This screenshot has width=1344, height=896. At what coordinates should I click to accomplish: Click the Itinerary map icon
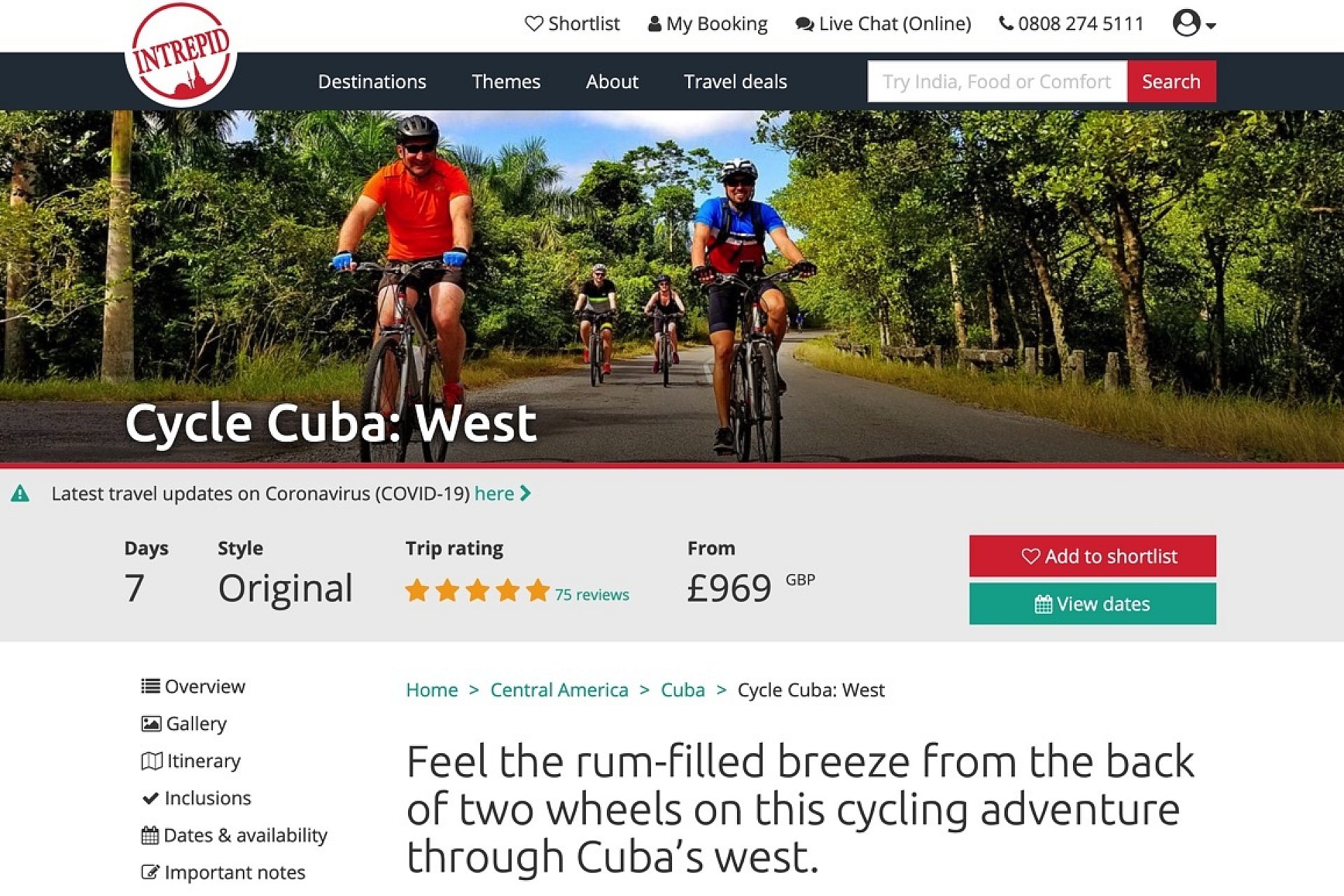pos(151,761)
